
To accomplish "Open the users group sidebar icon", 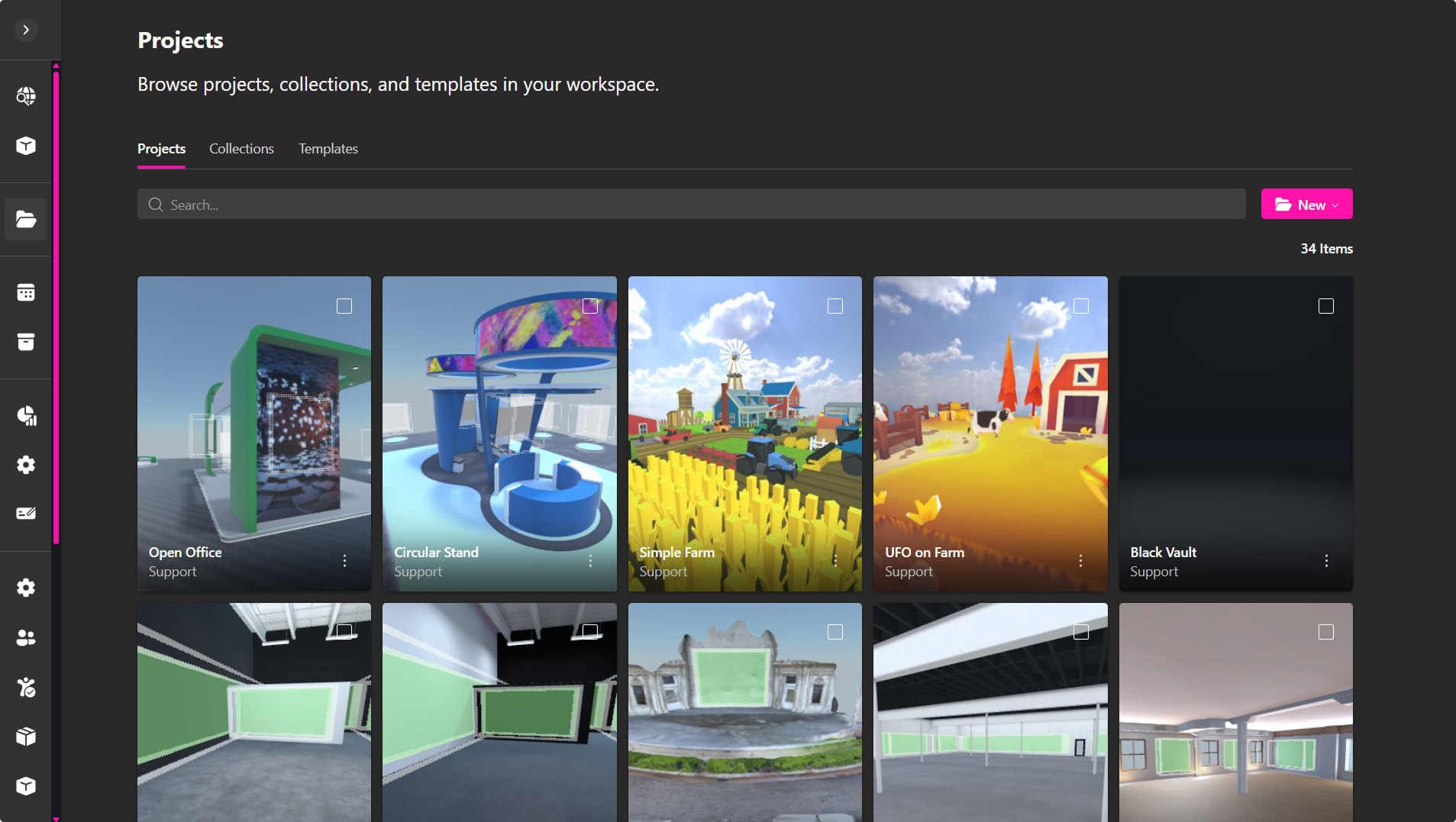I will (x=26, y=637).
